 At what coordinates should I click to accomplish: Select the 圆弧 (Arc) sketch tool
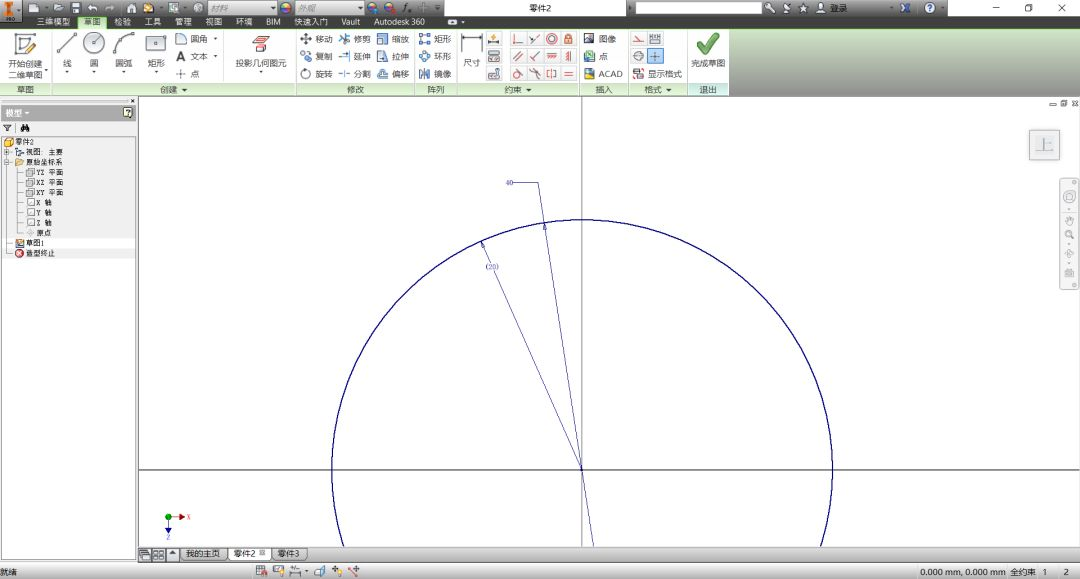point(123,52)
